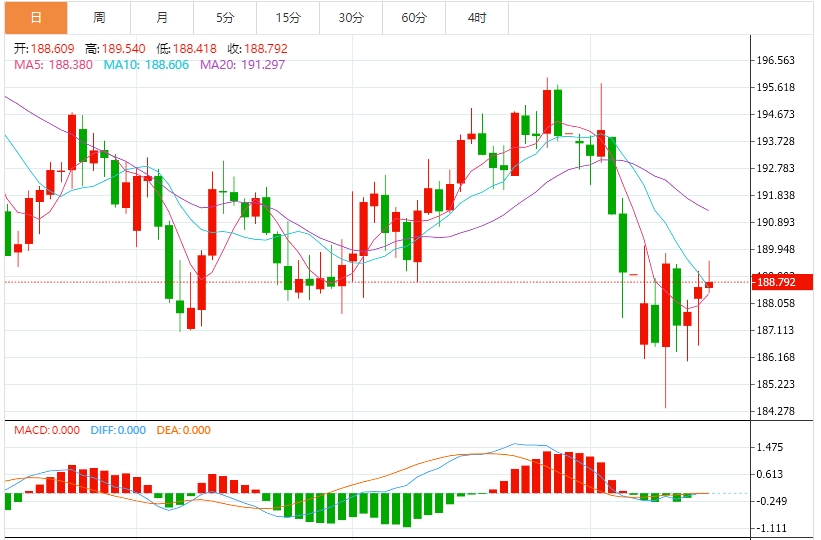Click the 187.113 price axis label
Image resolution: width=821 pixels, height=540 pixels.
point(775,330)
